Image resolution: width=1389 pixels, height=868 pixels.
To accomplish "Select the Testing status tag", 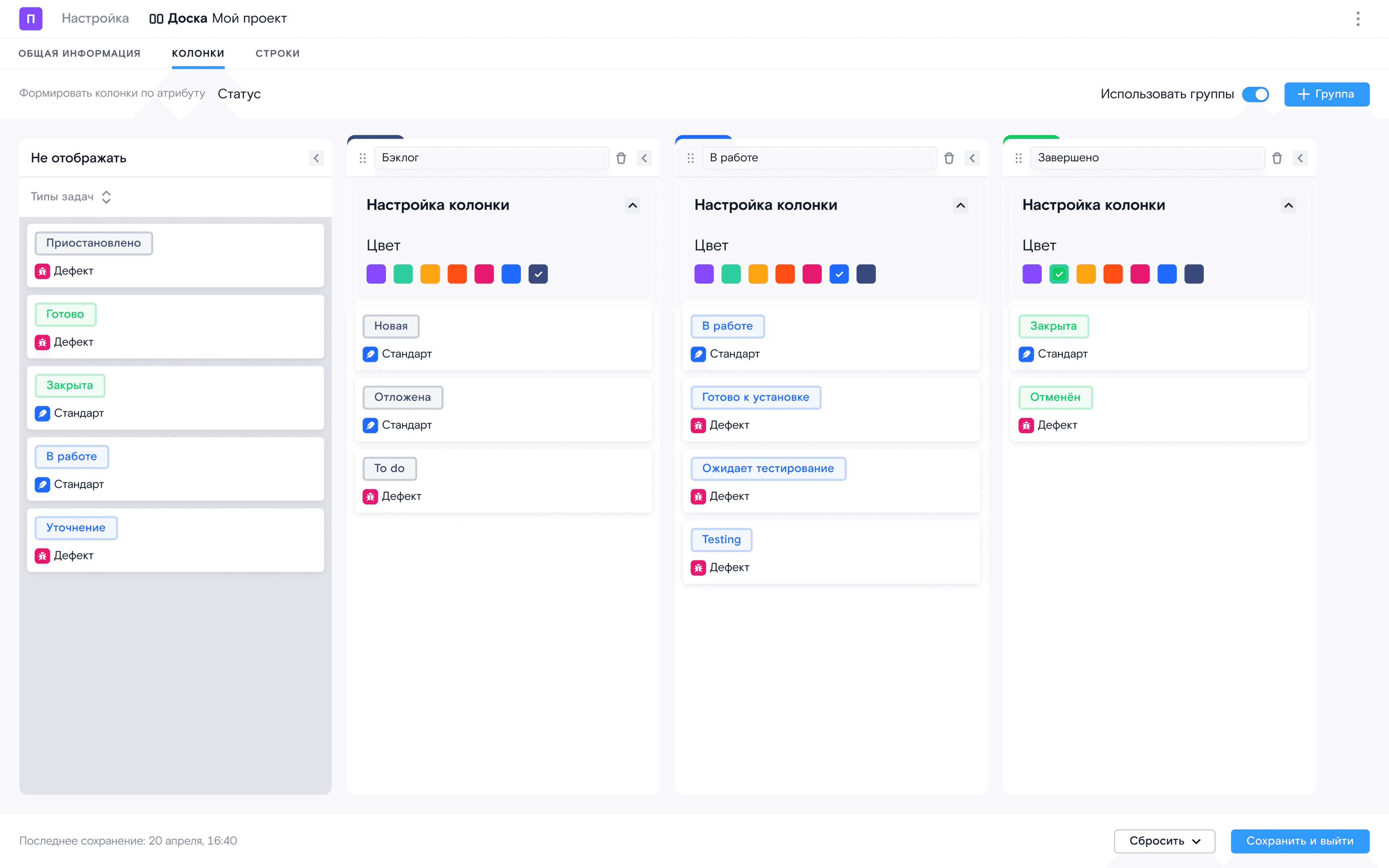I will coord(721,540).
